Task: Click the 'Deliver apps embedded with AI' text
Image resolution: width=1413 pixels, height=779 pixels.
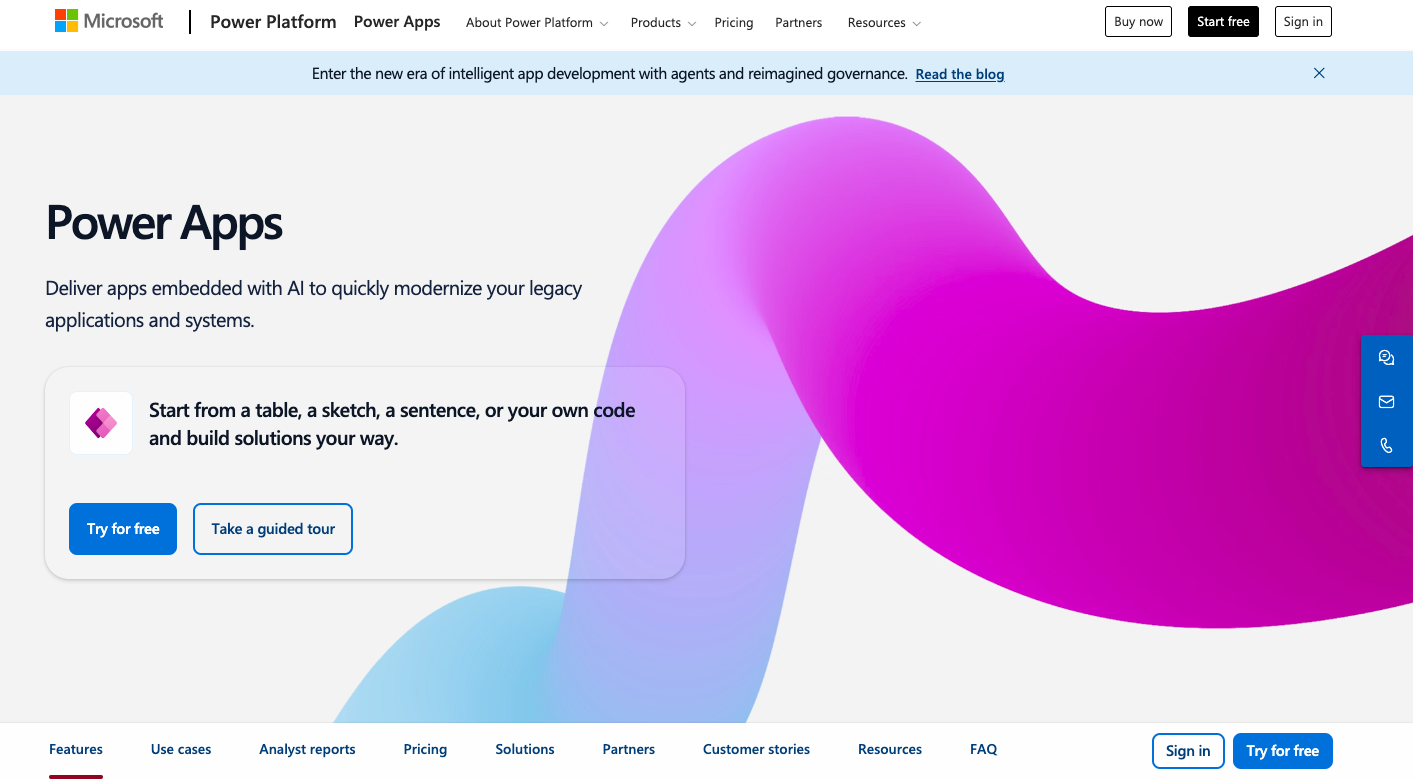Action: (x=314, y=304)
